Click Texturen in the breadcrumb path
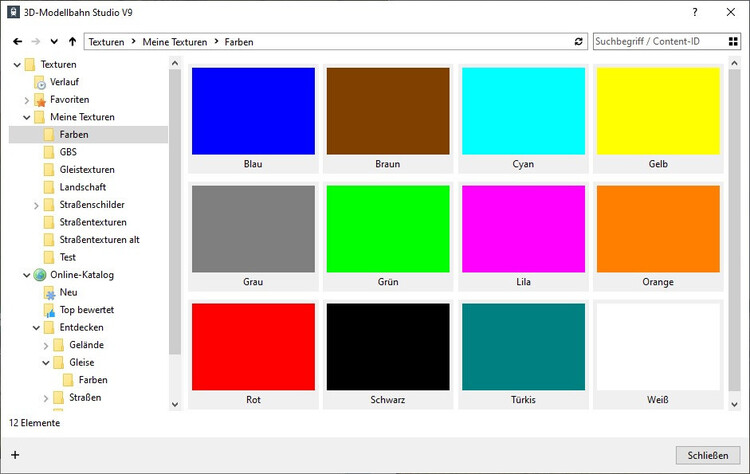Viewport: 750px width, 474px height. 106,42
